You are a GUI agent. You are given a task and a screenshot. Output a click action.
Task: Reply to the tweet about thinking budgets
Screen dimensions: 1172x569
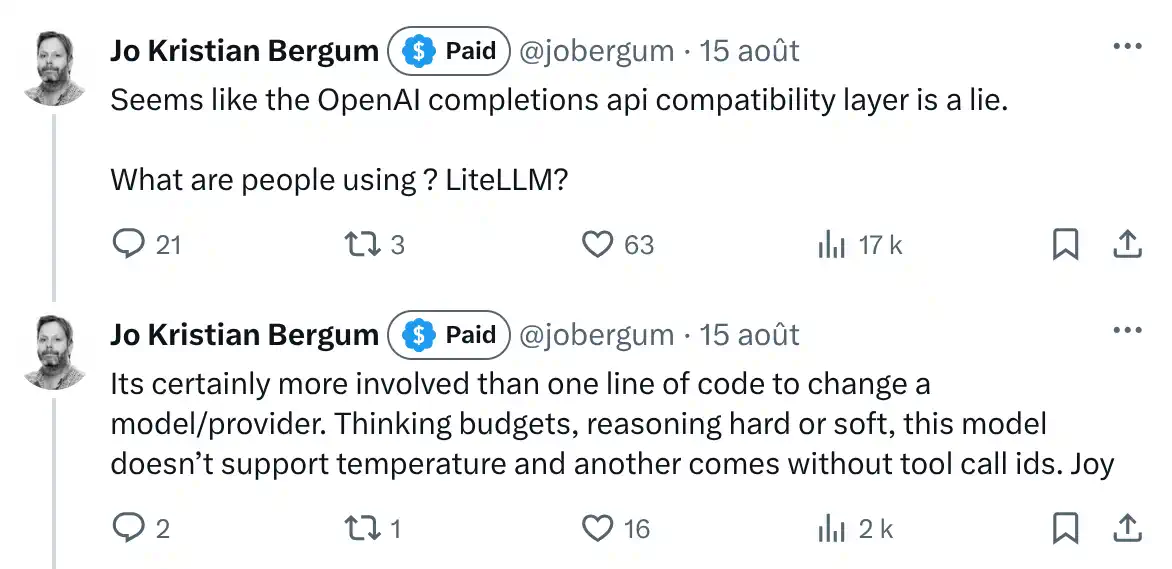coord(129,528)
